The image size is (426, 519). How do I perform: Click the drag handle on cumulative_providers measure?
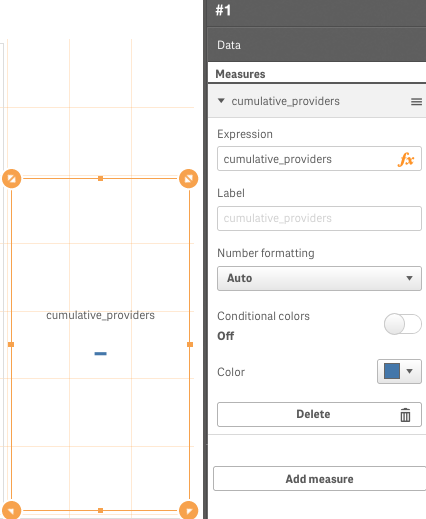416,102
